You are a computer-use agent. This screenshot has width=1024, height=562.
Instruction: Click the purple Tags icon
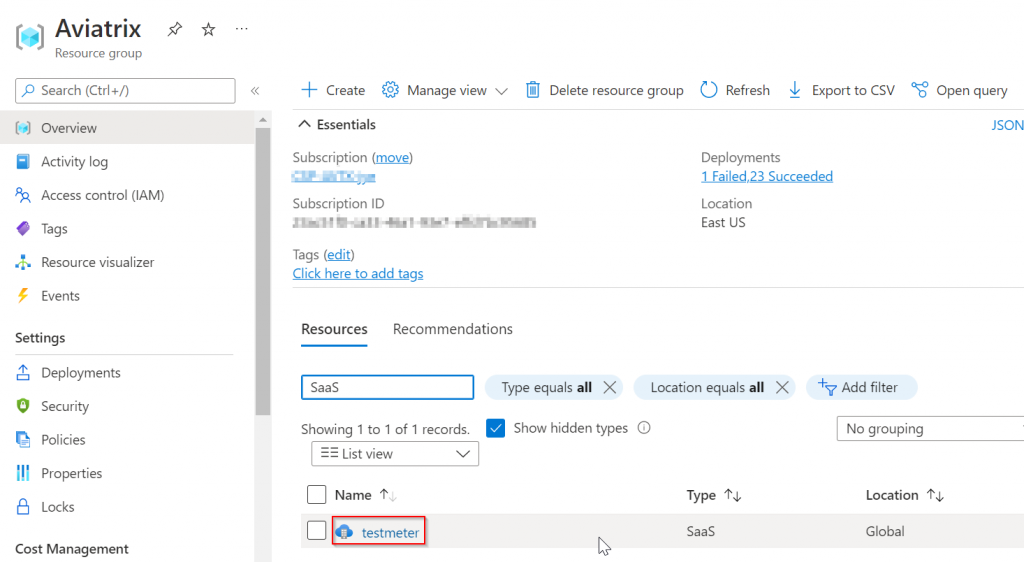[23, 228]
